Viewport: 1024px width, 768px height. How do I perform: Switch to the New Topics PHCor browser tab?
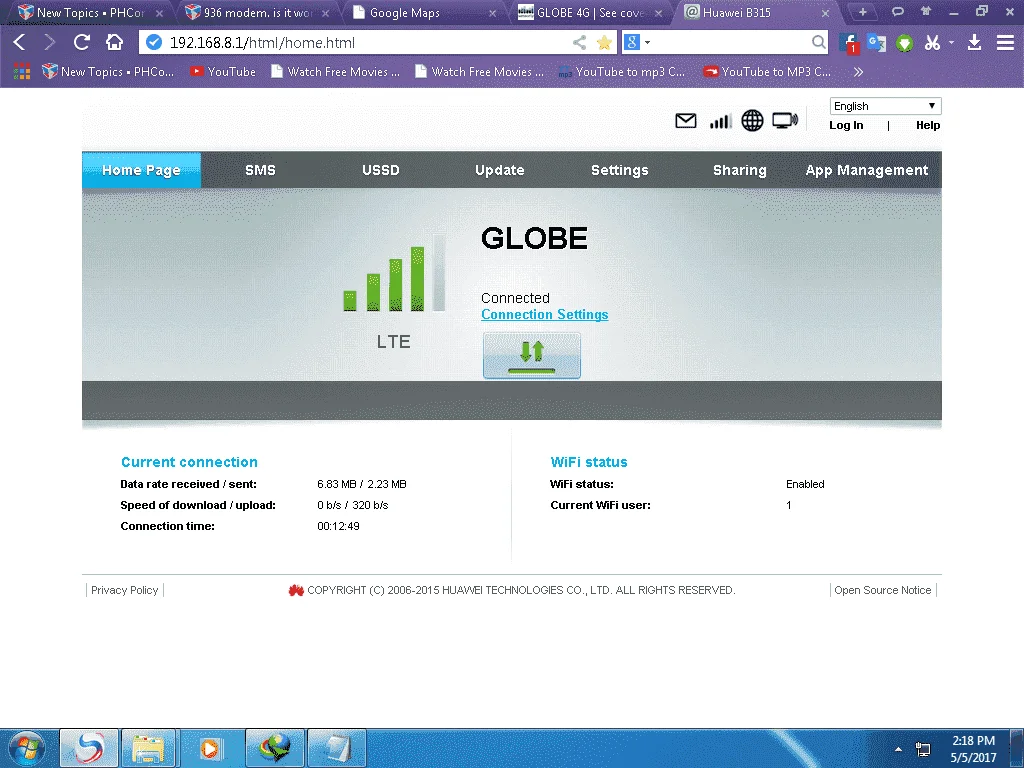[90, 12]
